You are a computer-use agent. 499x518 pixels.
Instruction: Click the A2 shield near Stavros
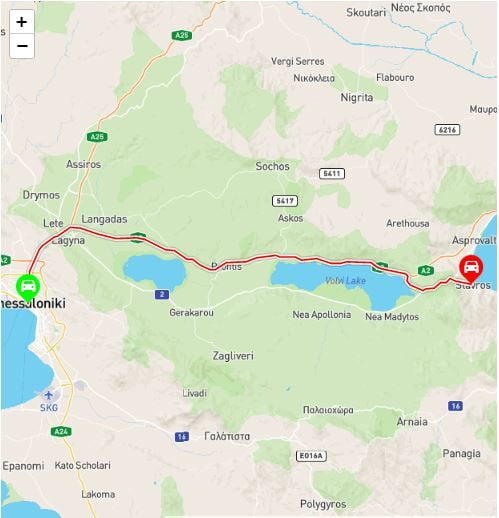425,270
